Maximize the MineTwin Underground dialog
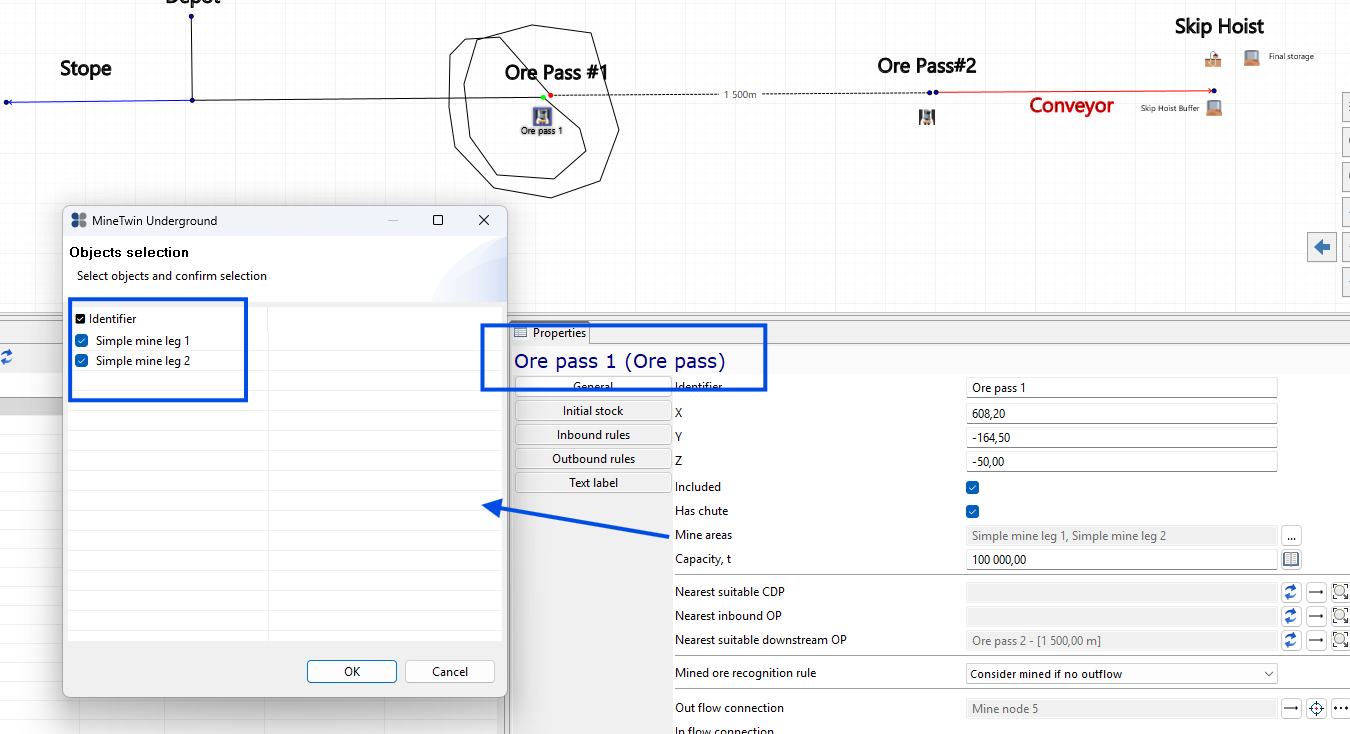 tap(438, 220)
